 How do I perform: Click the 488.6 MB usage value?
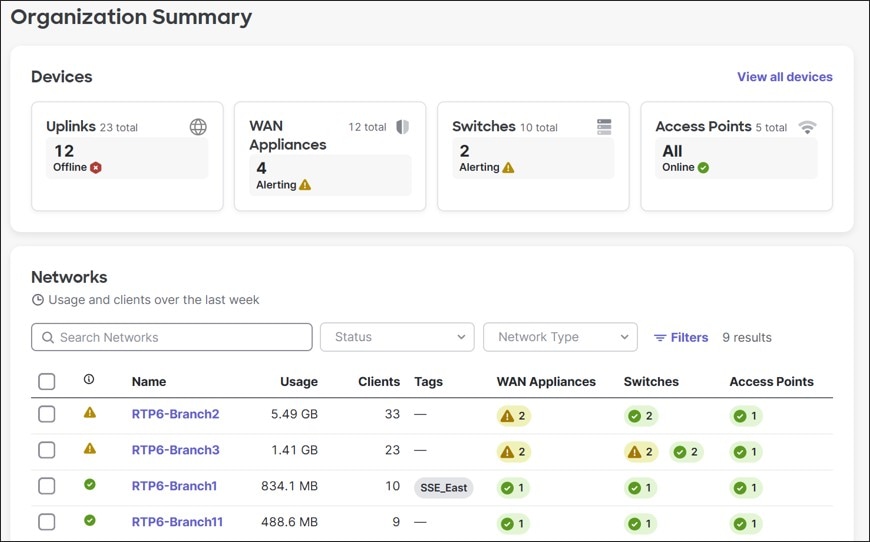pos(289,522)
